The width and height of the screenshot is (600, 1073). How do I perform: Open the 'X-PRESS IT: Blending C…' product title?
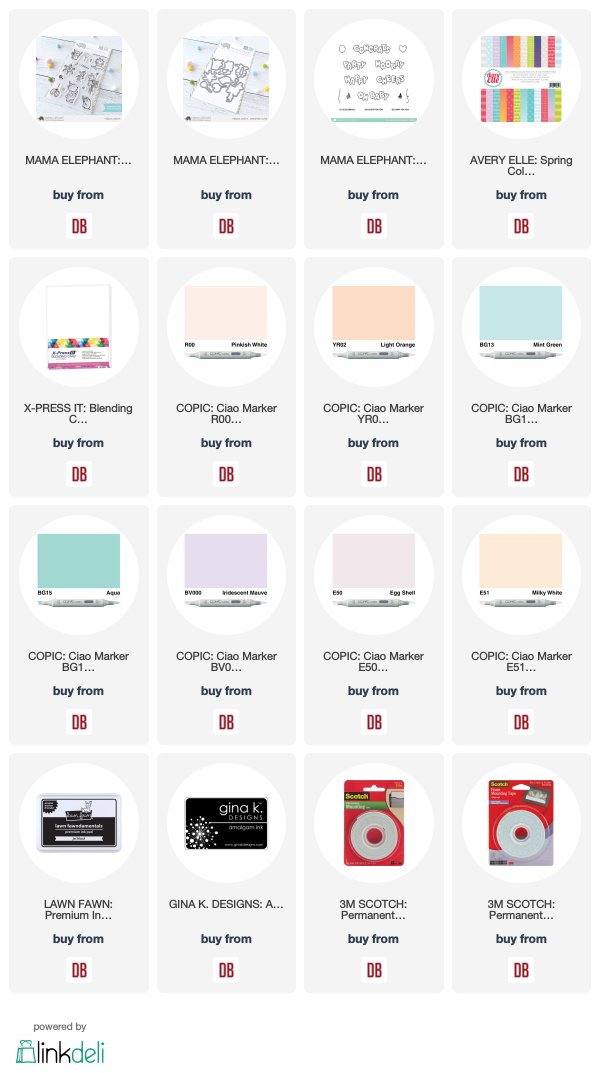pos(79,413)
